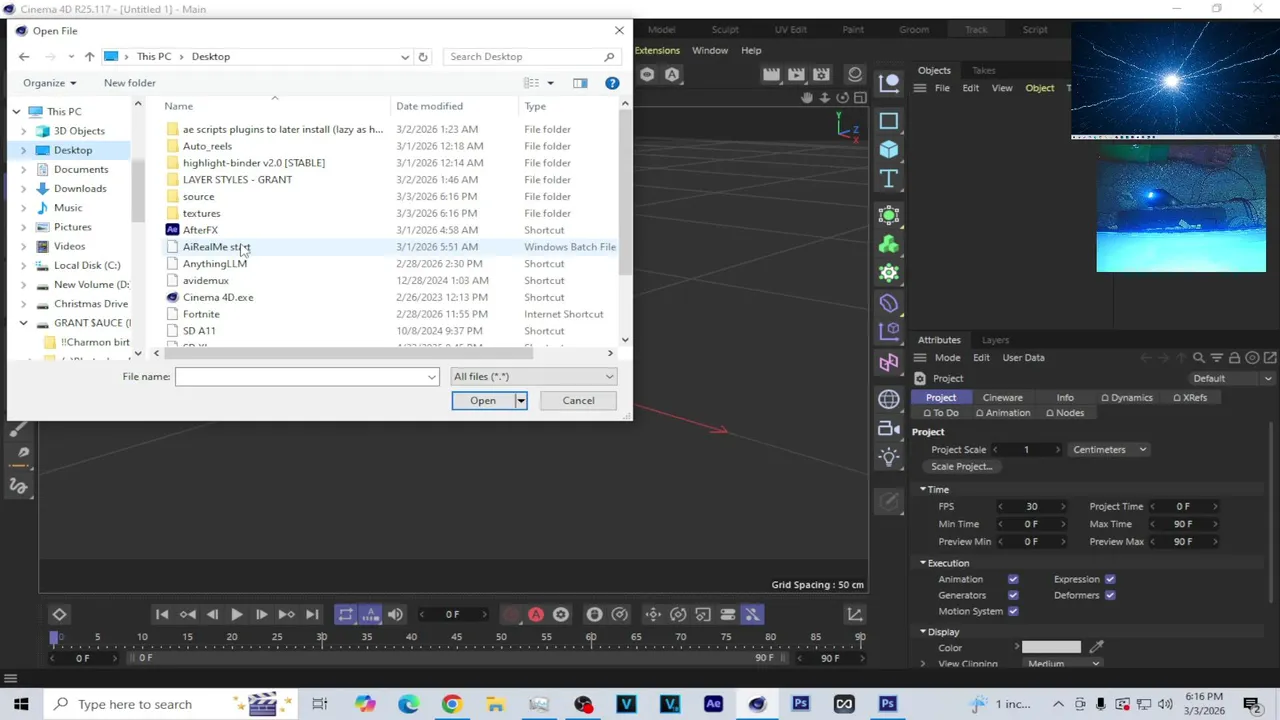The width and height of the screenshot is (1280, 720).
Task: Toggle loop playback mode button
Action: click(346, 614)
